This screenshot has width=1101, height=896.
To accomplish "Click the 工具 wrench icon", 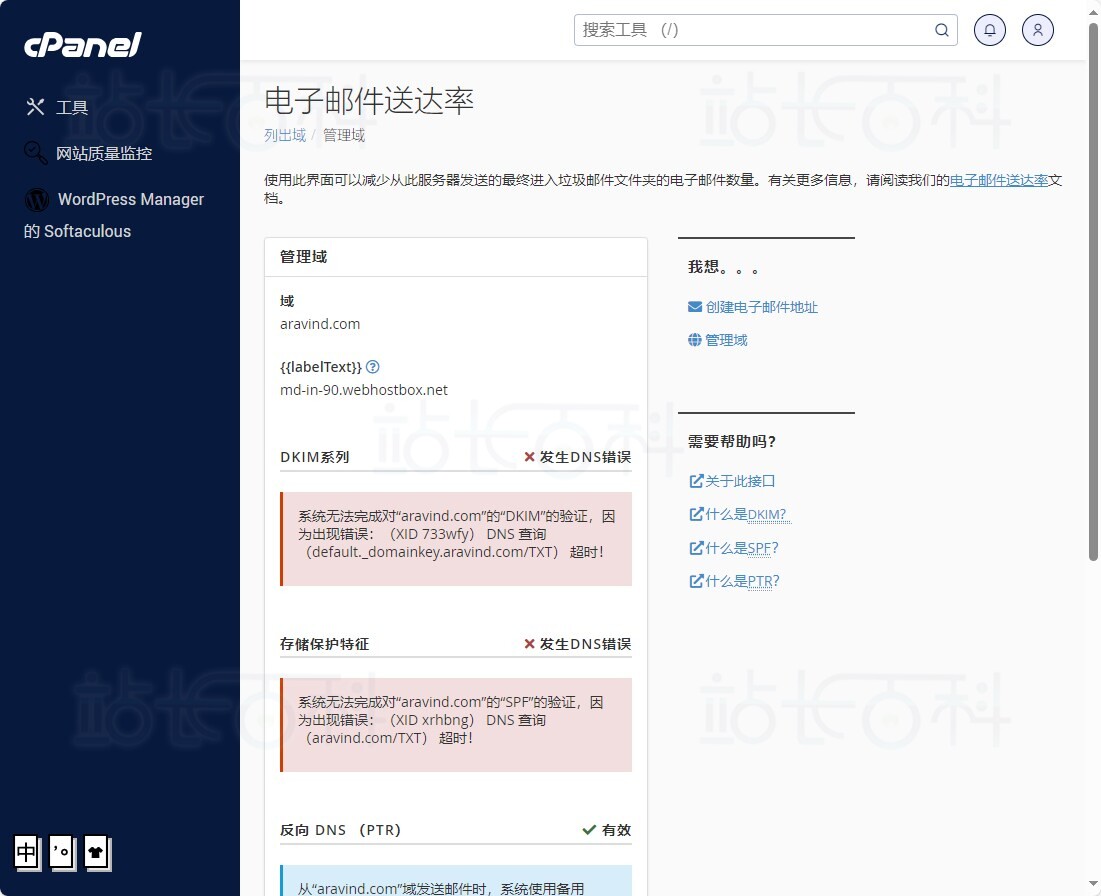I will pos(36,107).
